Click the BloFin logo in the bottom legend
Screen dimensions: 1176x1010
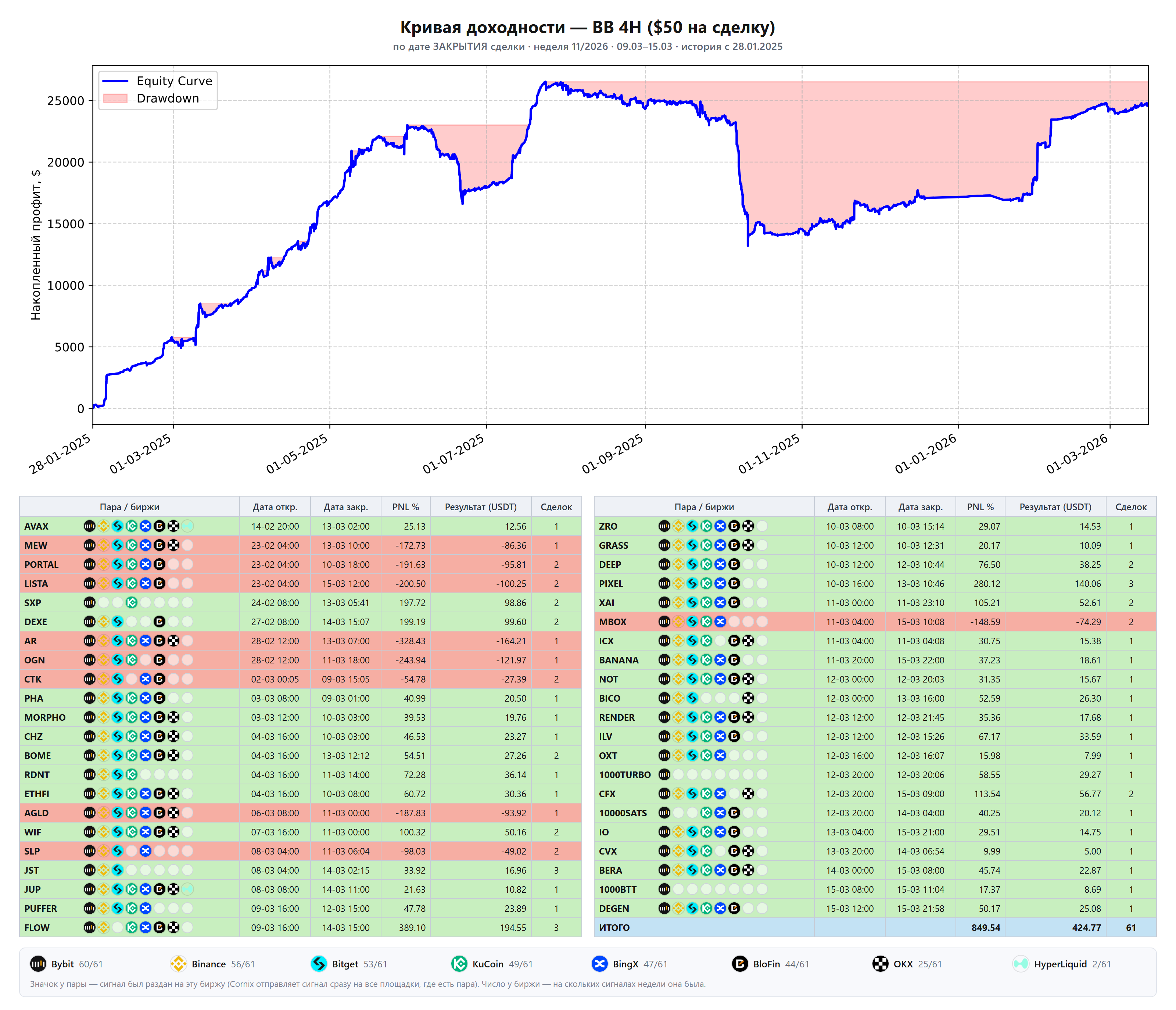pos(740,963)
